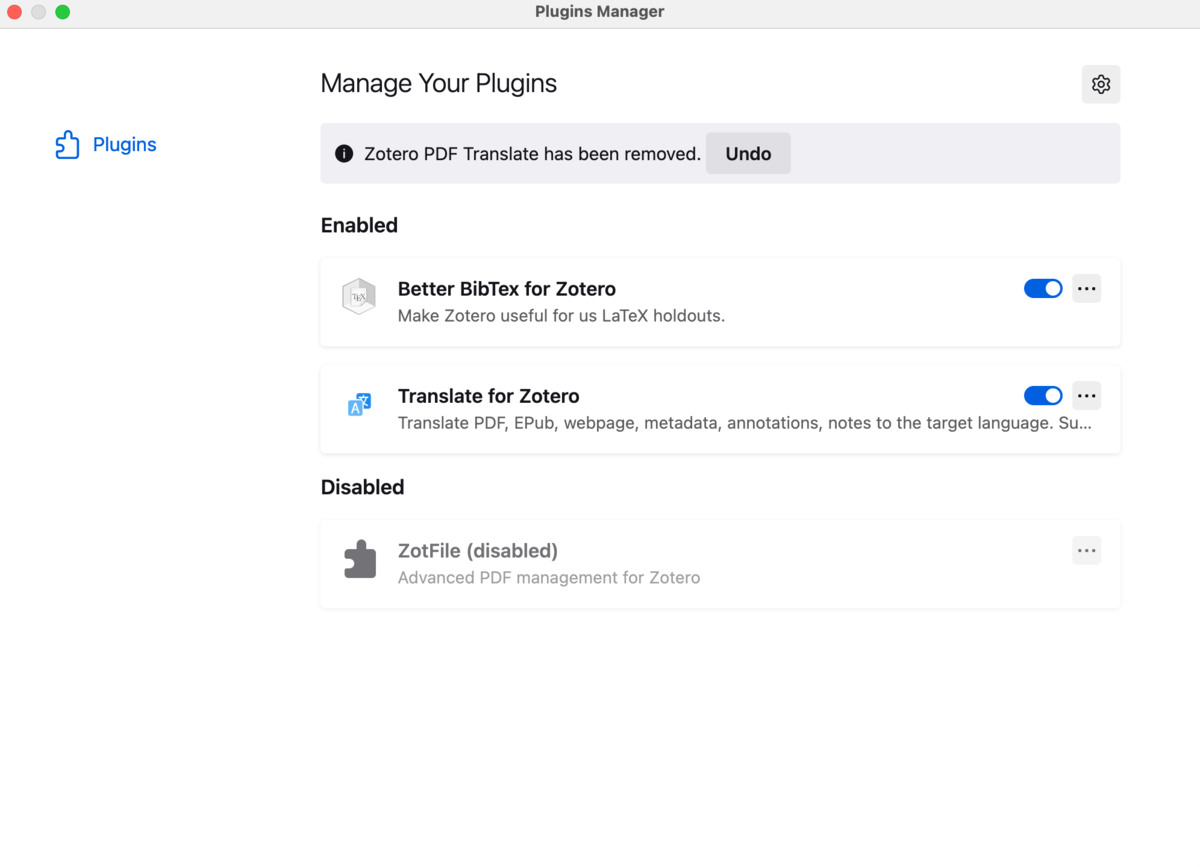This screenshot has height=867, width=1200.
Task: Open more options menu for ZotFile
Action: coord(1087,550)
